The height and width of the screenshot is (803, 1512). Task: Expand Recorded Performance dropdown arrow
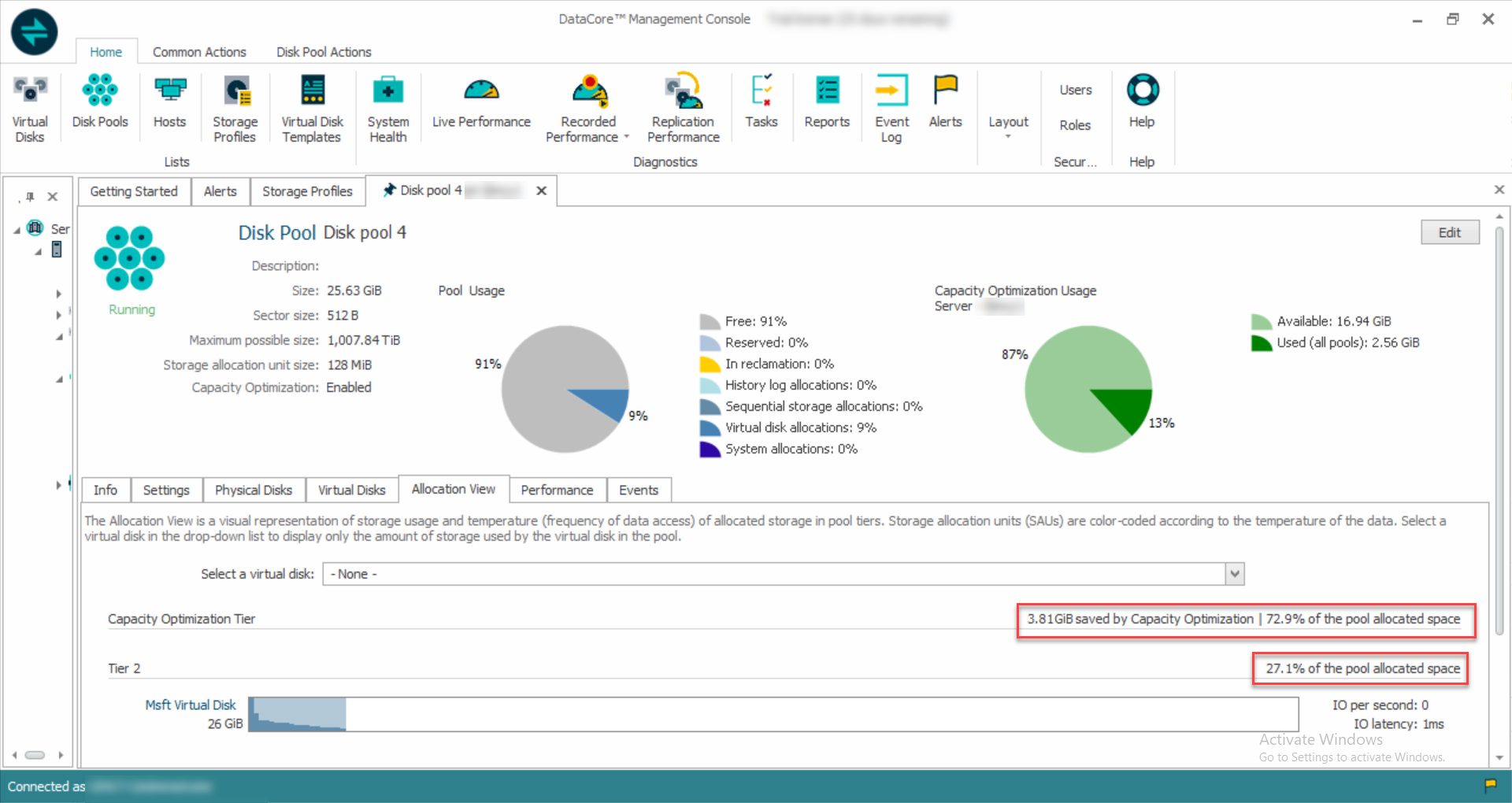(x=627, y=137)
